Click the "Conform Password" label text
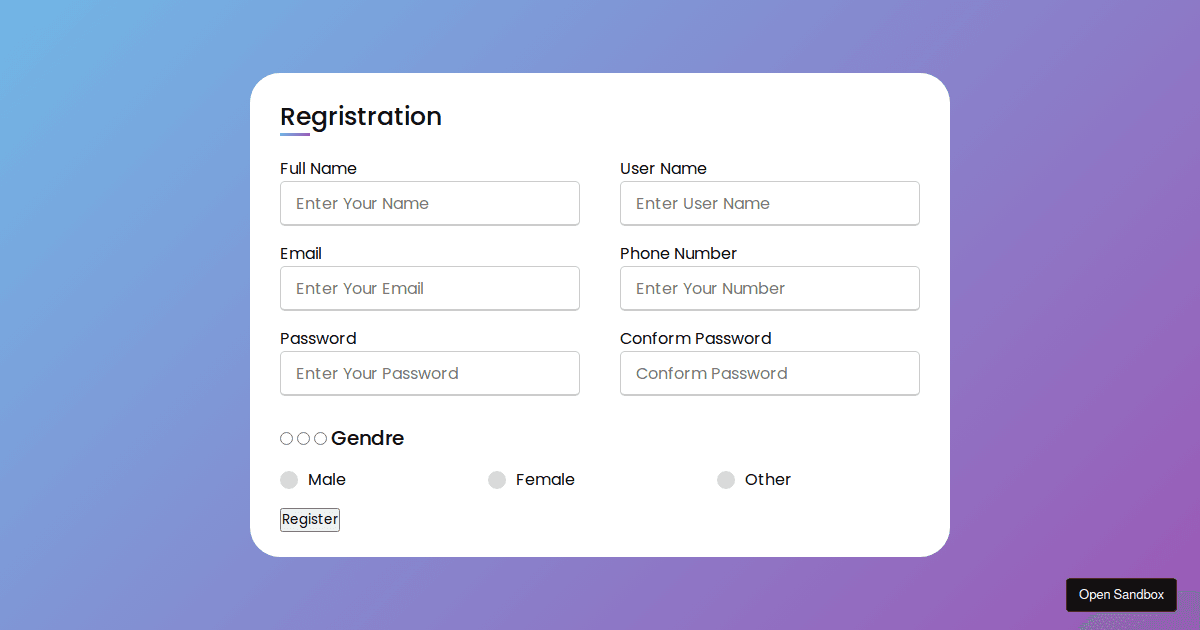The image size is (1200, 630). pos(695,338)
